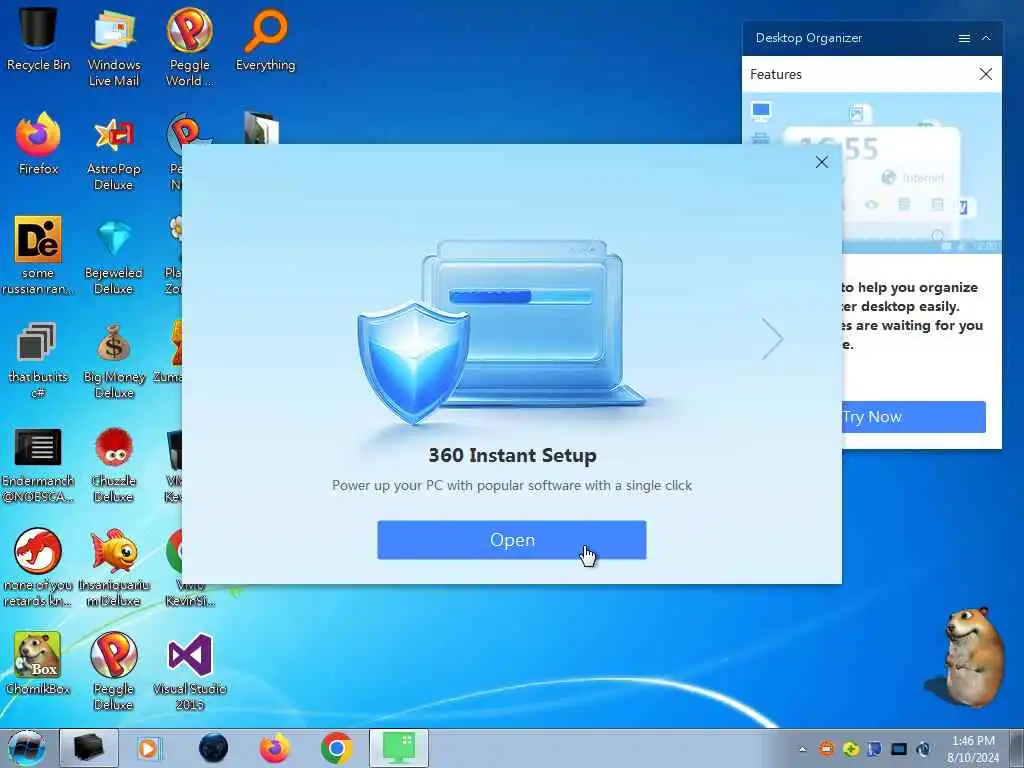Image resolution: width=1024 pixels, height=768 pixels.
Task: Close the Features panel
Action: click(985, 74)
